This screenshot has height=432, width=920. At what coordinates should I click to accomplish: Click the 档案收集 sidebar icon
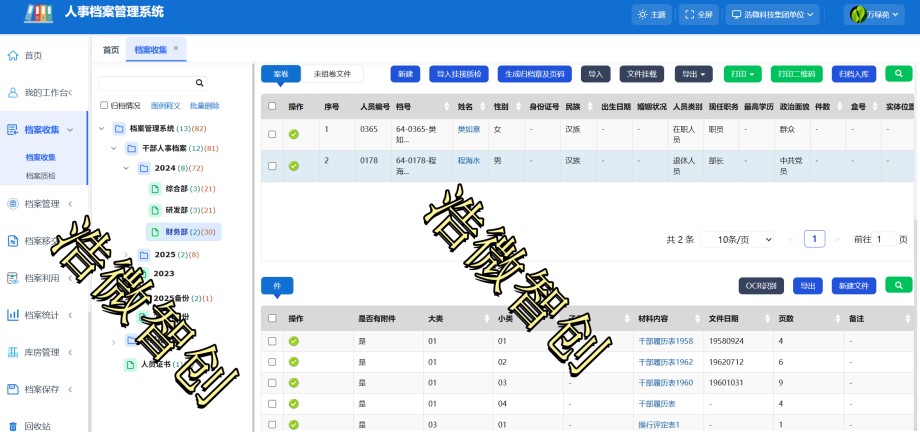coord(13,130)
